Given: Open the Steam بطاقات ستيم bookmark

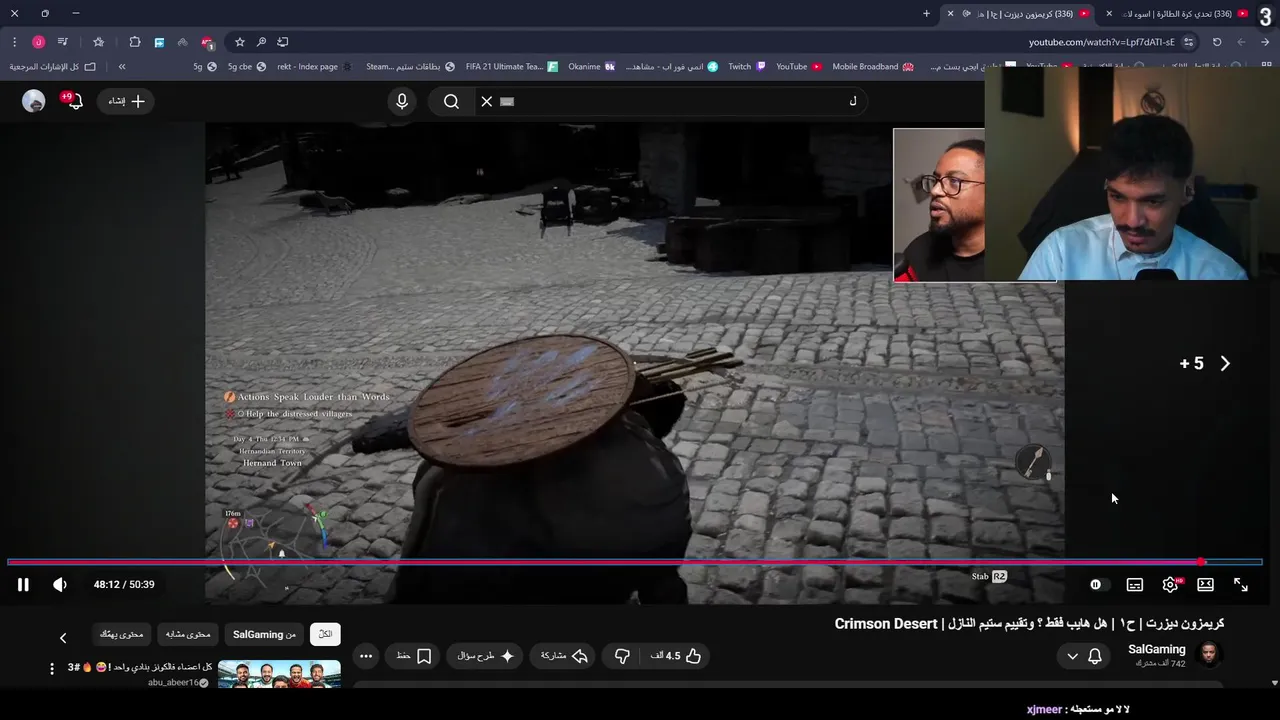Looking at the screenshot, I should [410, 66].
